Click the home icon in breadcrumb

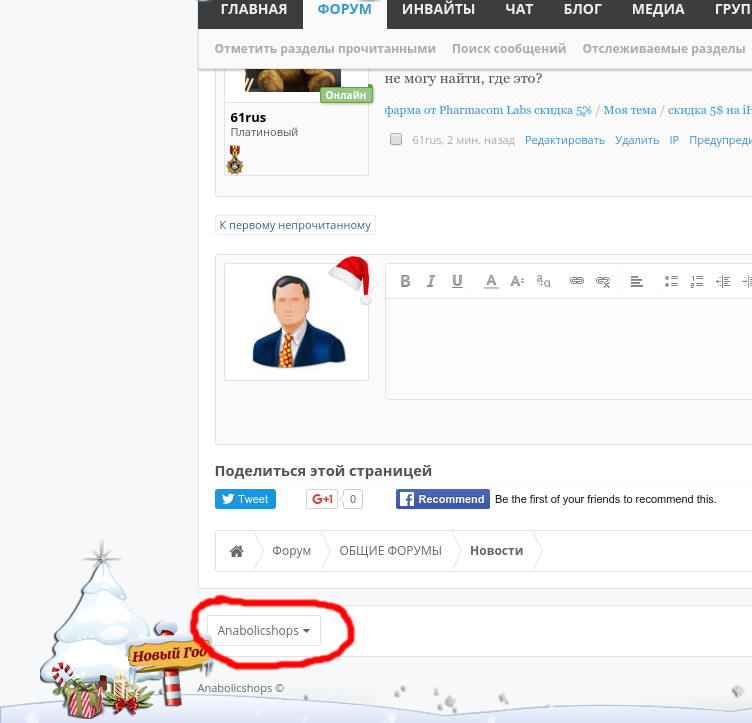(x=237, y=551)
